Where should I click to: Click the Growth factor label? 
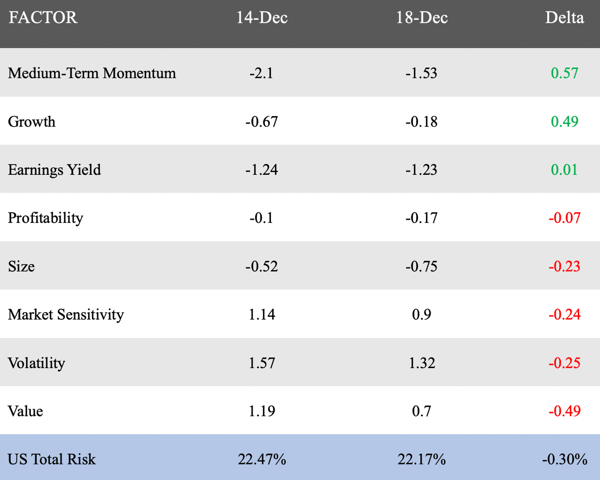32,121
